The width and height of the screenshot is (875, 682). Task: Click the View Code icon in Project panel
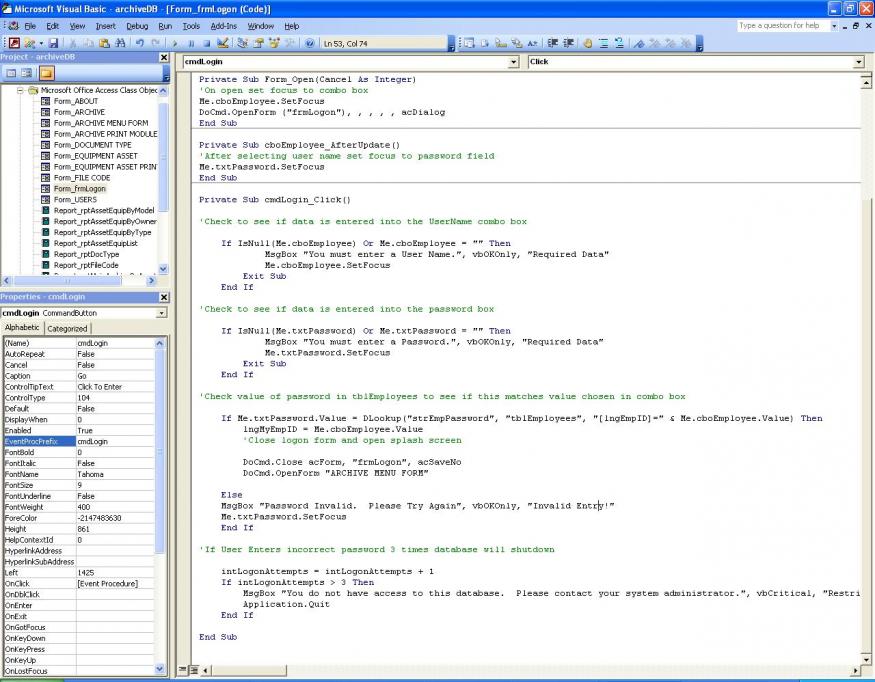click(11, 73)
